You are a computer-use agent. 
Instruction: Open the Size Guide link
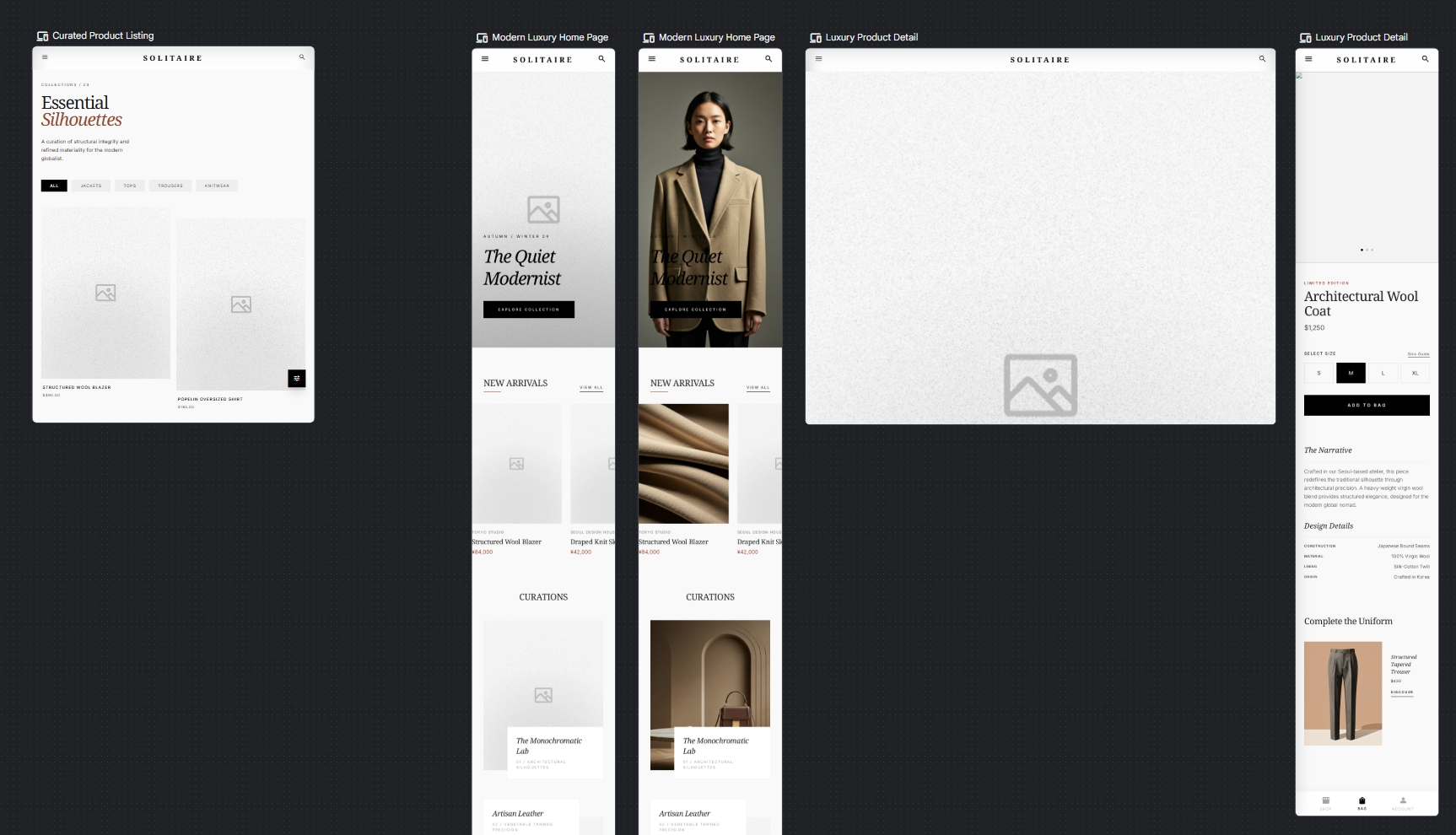click(x=1418, y=354)
